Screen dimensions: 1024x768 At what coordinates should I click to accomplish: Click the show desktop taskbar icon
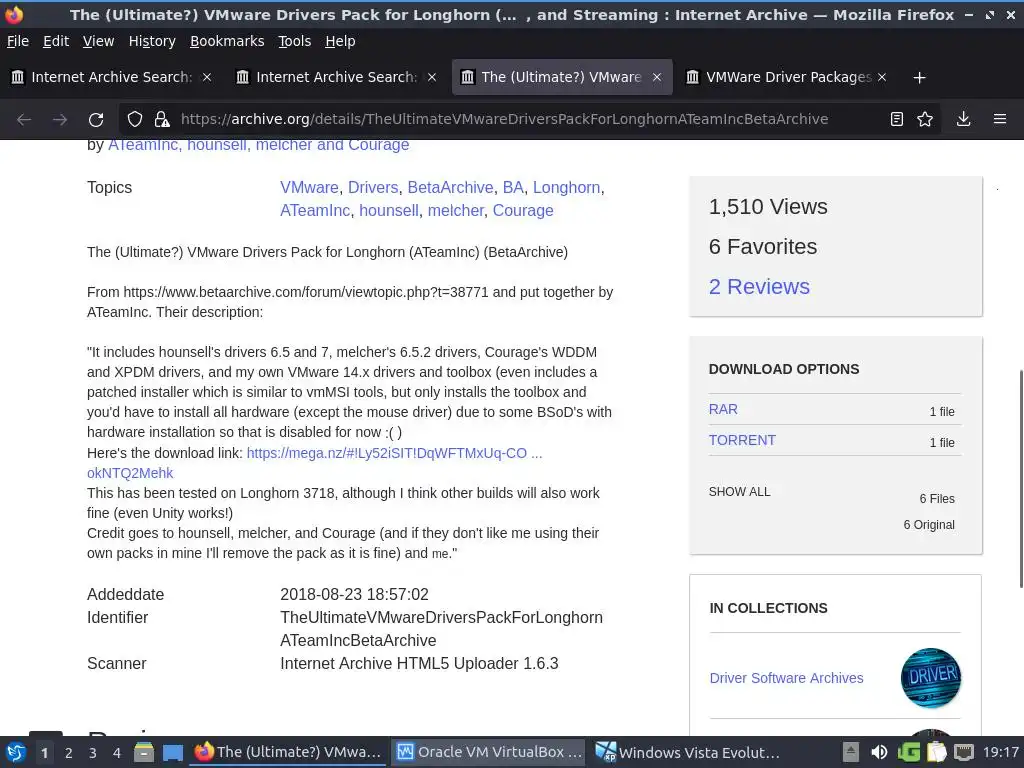pos(172,752)
